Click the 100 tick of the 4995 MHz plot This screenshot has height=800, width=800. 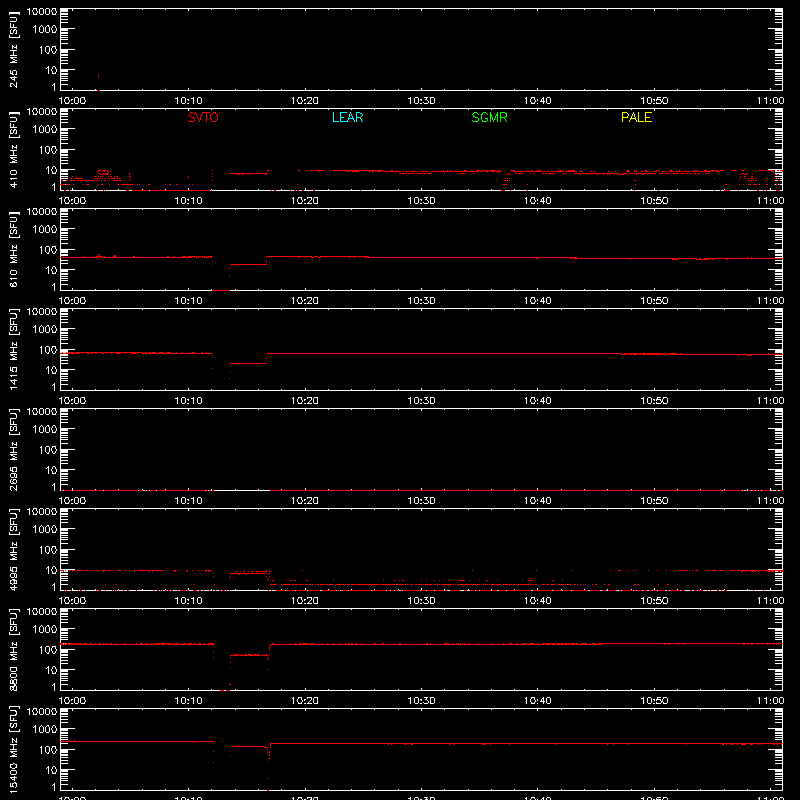point(48,550)
